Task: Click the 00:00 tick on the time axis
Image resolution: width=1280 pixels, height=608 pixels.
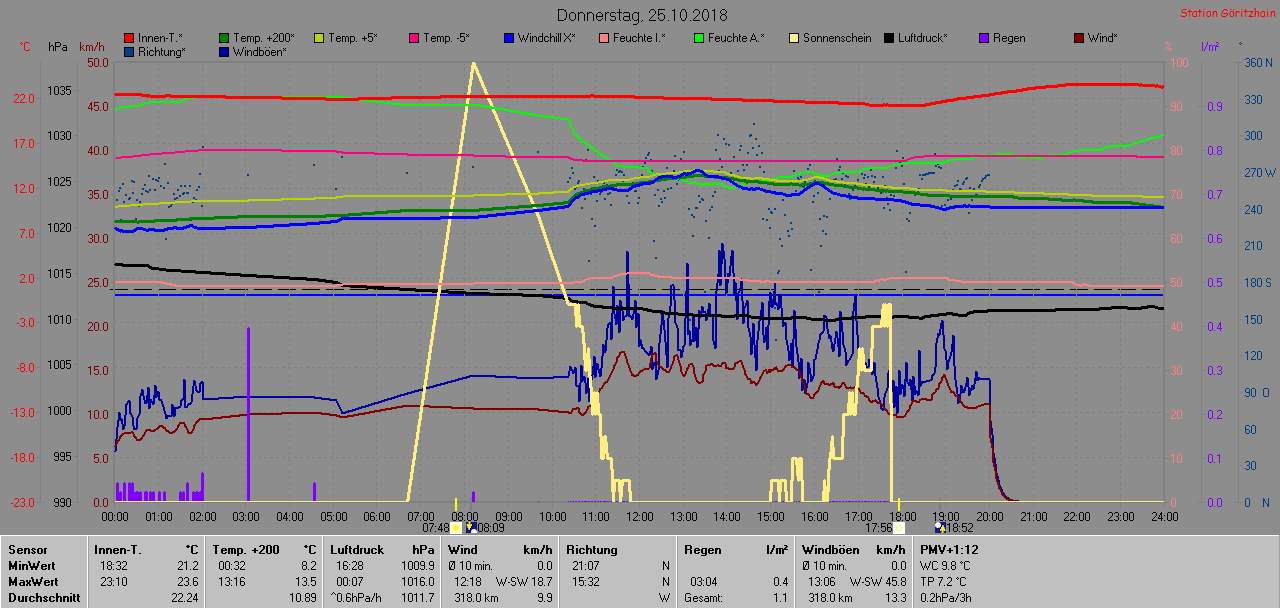Action: click(x=115, y=516)
